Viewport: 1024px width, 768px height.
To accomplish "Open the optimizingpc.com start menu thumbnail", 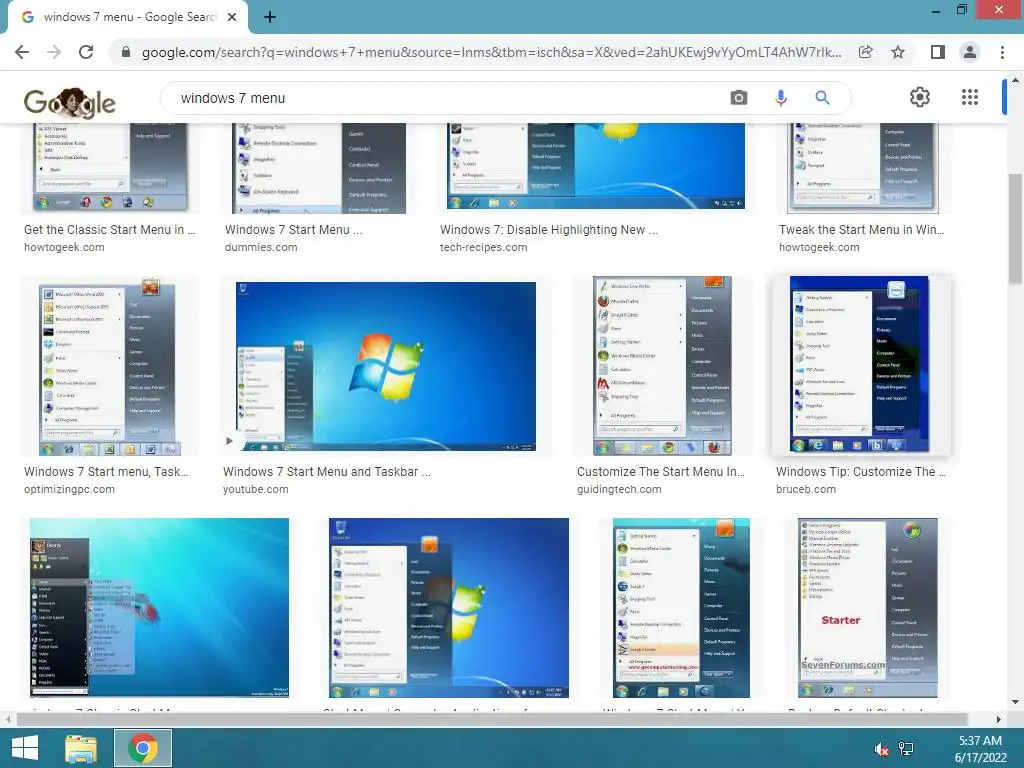I will click(x=110, y=366).
